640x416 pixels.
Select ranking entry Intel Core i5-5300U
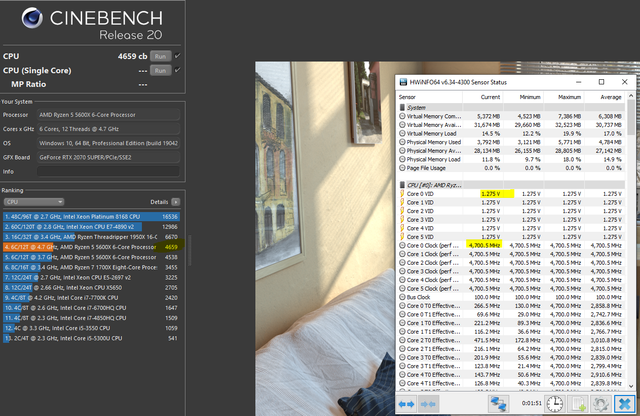[x=91, y=338]
